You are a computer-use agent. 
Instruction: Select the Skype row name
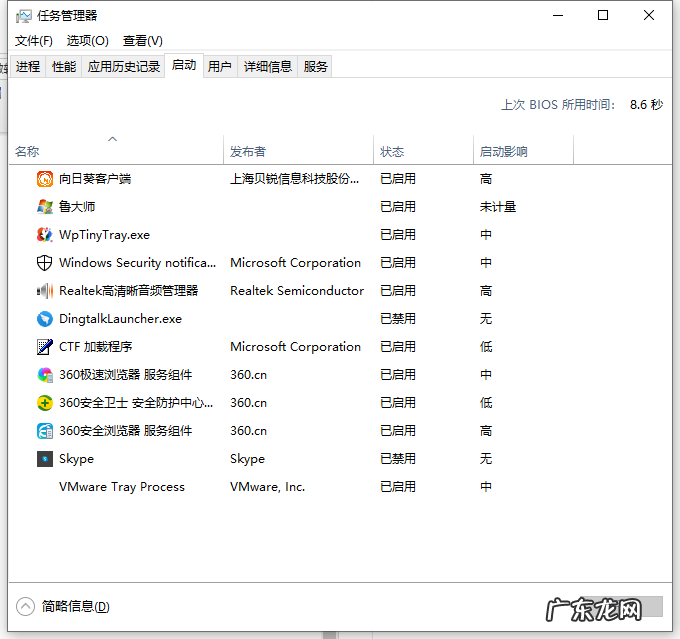76,459
